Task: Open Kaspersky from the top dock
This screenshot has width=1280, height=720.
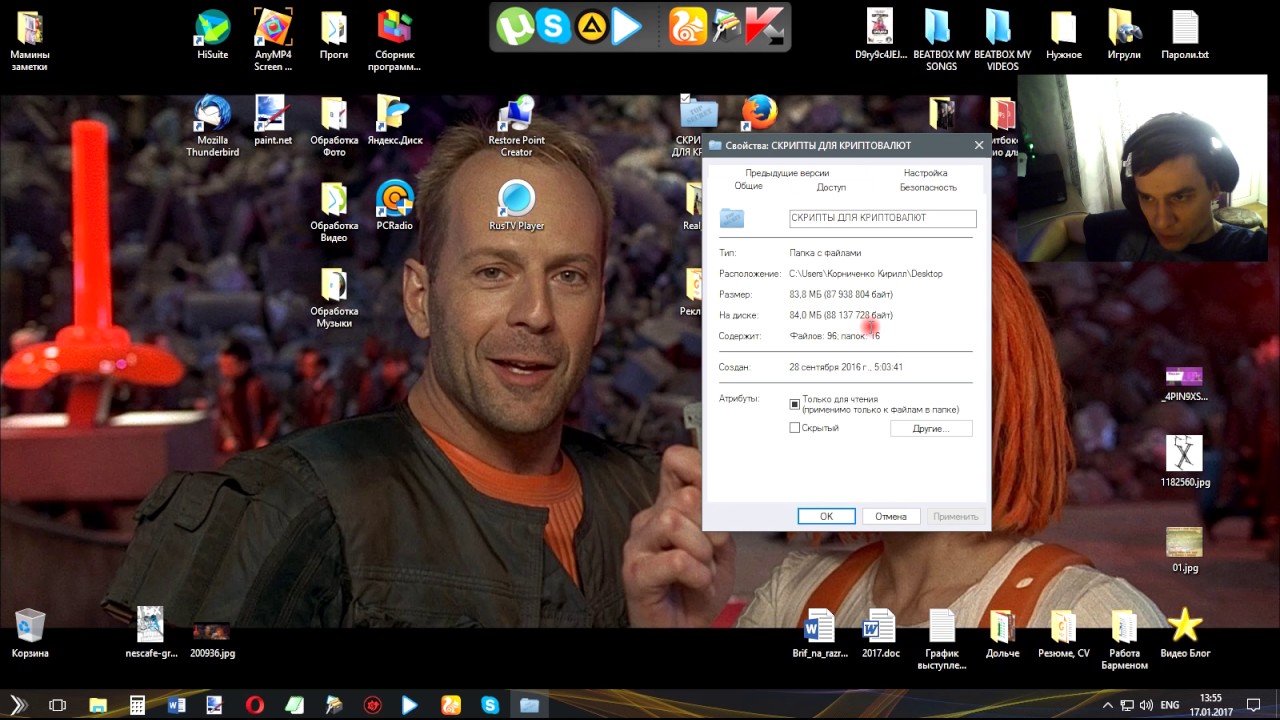Action: click(x=764, y=27)
